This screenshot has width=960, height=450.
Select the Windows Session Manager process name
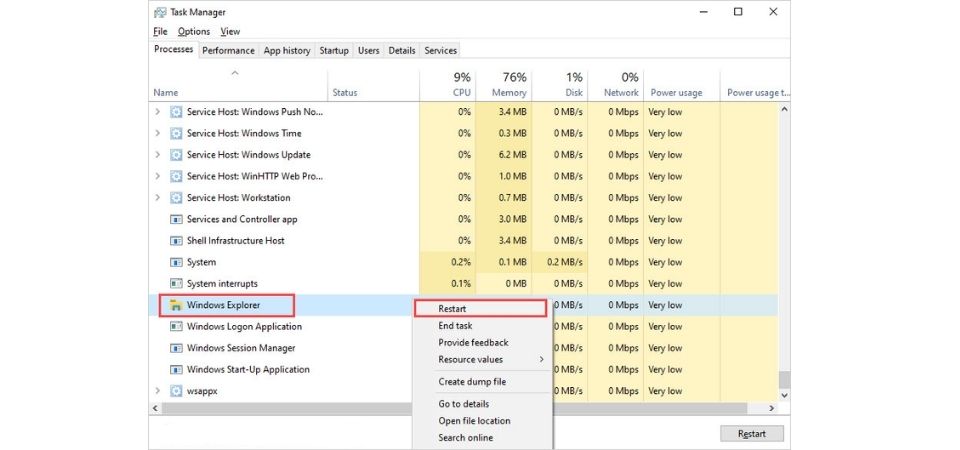[241, 348]
